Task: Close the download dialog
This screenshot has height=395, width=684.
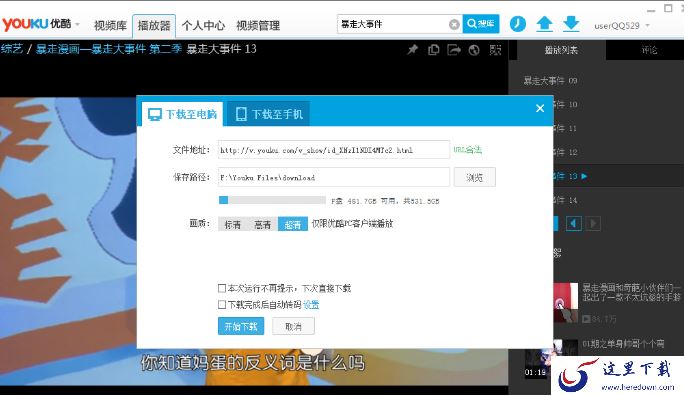Action: pos(540,108)
